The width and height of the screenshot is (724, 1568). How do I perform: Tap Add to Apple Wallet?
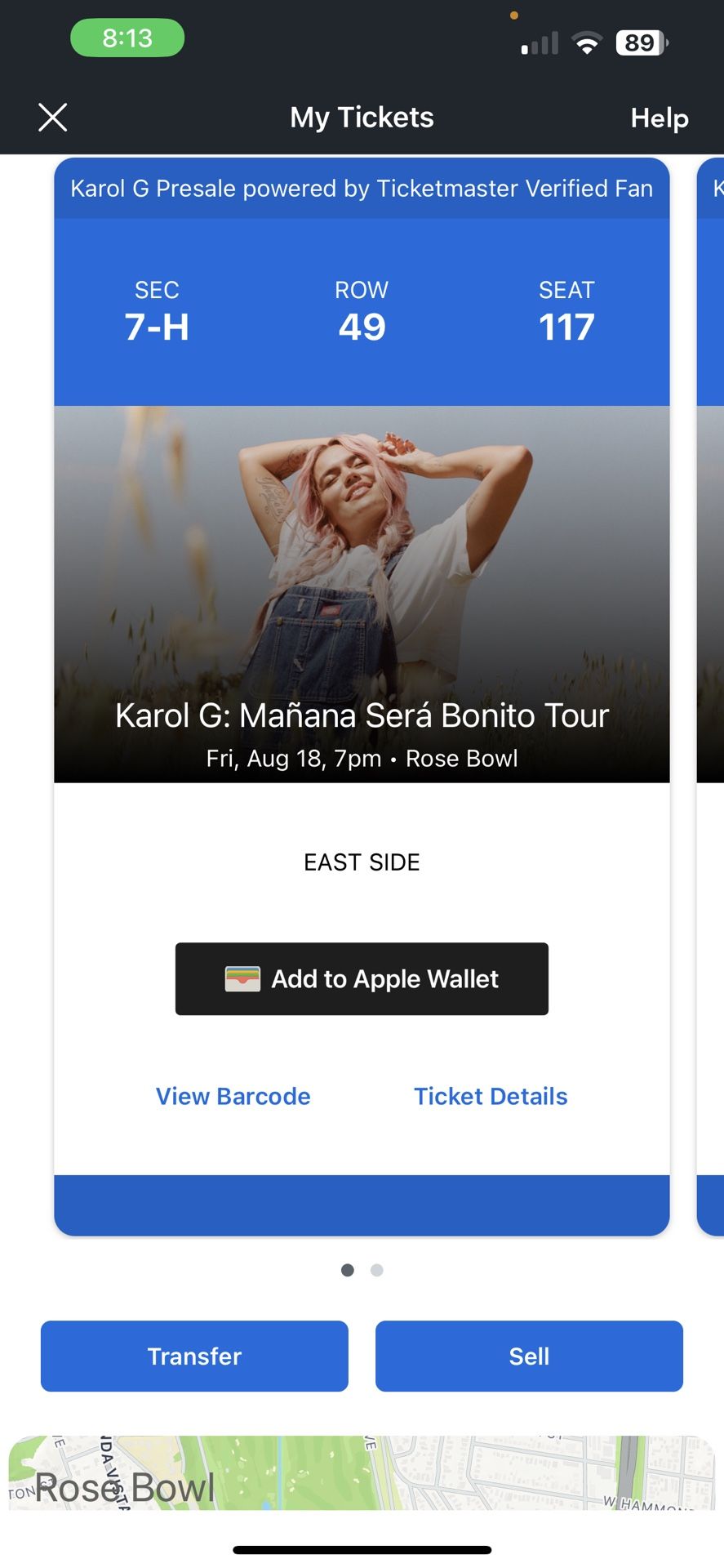[362, 978]
